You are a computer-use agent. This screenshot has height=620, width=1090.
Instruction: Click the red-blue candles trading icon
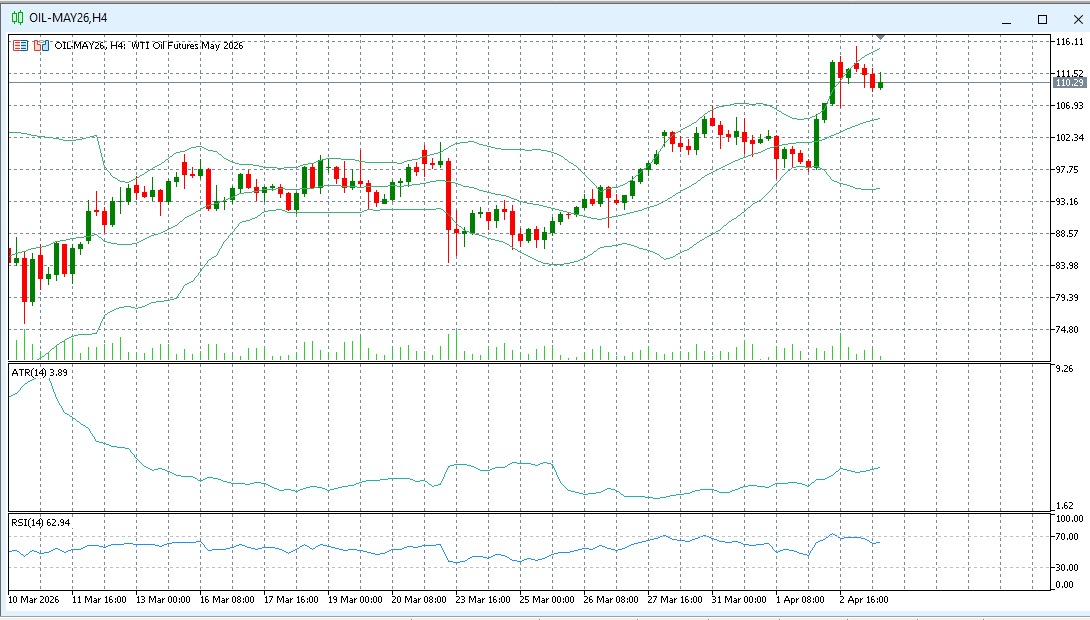[42, 45]
